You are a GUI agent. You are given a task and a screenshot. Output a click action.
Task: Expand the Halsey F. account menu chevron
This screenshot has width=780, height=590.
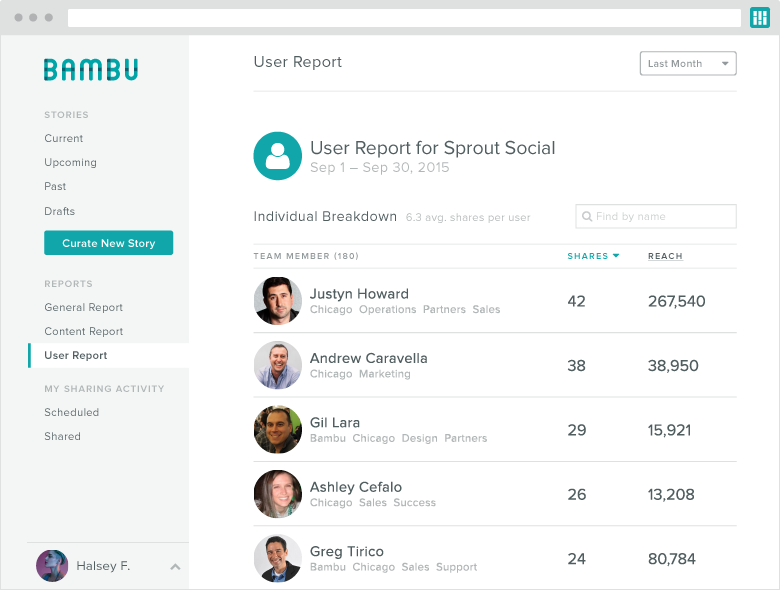click(175, 567)
